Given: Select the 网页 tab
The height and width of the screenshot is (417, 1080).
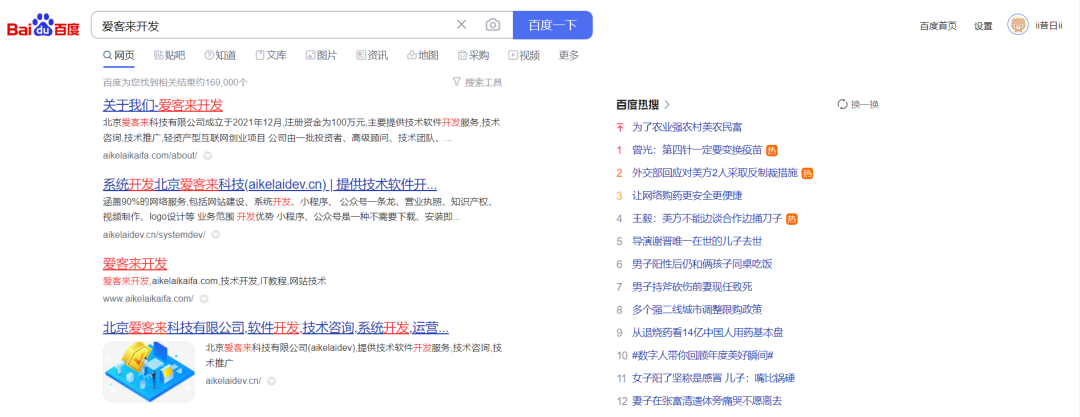Looking at the screenshot, I should 118,55.
